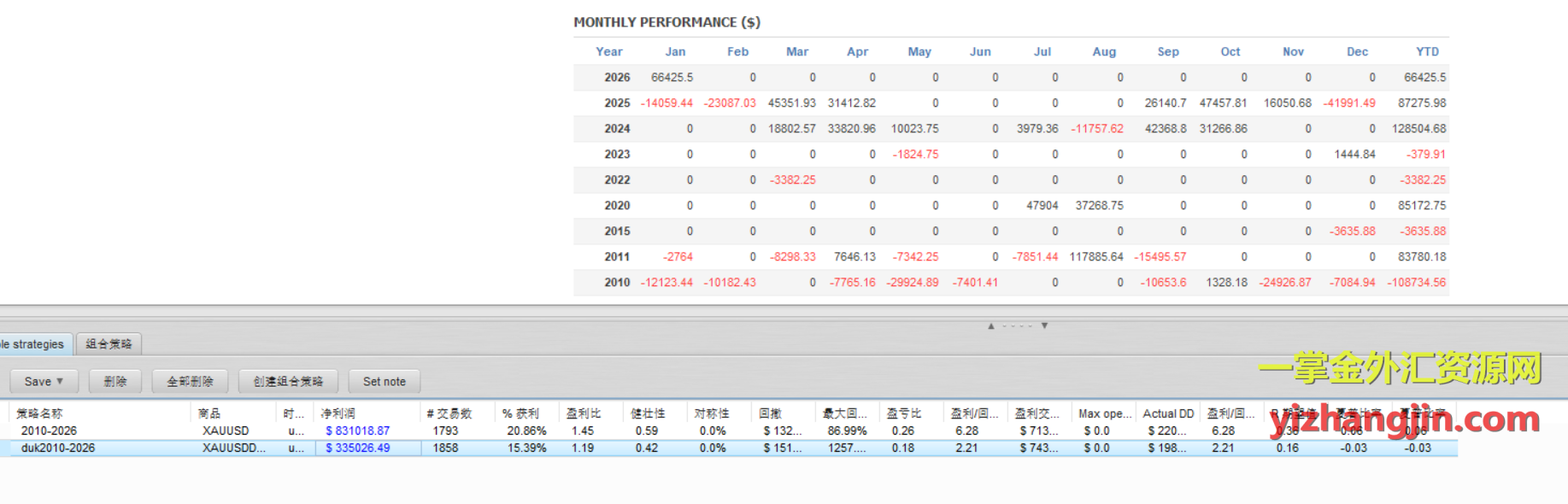Click the 全部删除 (Delete all) button
This screenshot has width=1568, height=504.
[x=190, y=381]
